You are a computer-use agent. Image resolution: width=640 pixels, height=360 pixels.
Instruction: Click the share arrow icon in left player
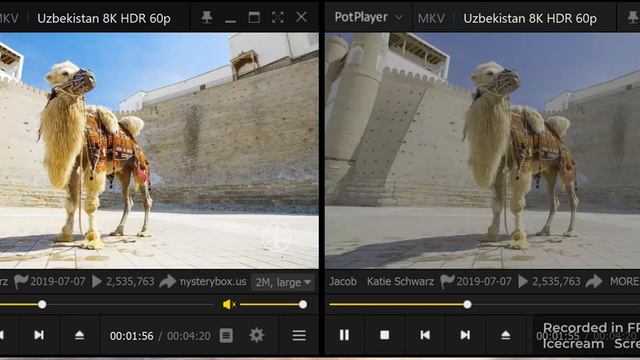167,281
